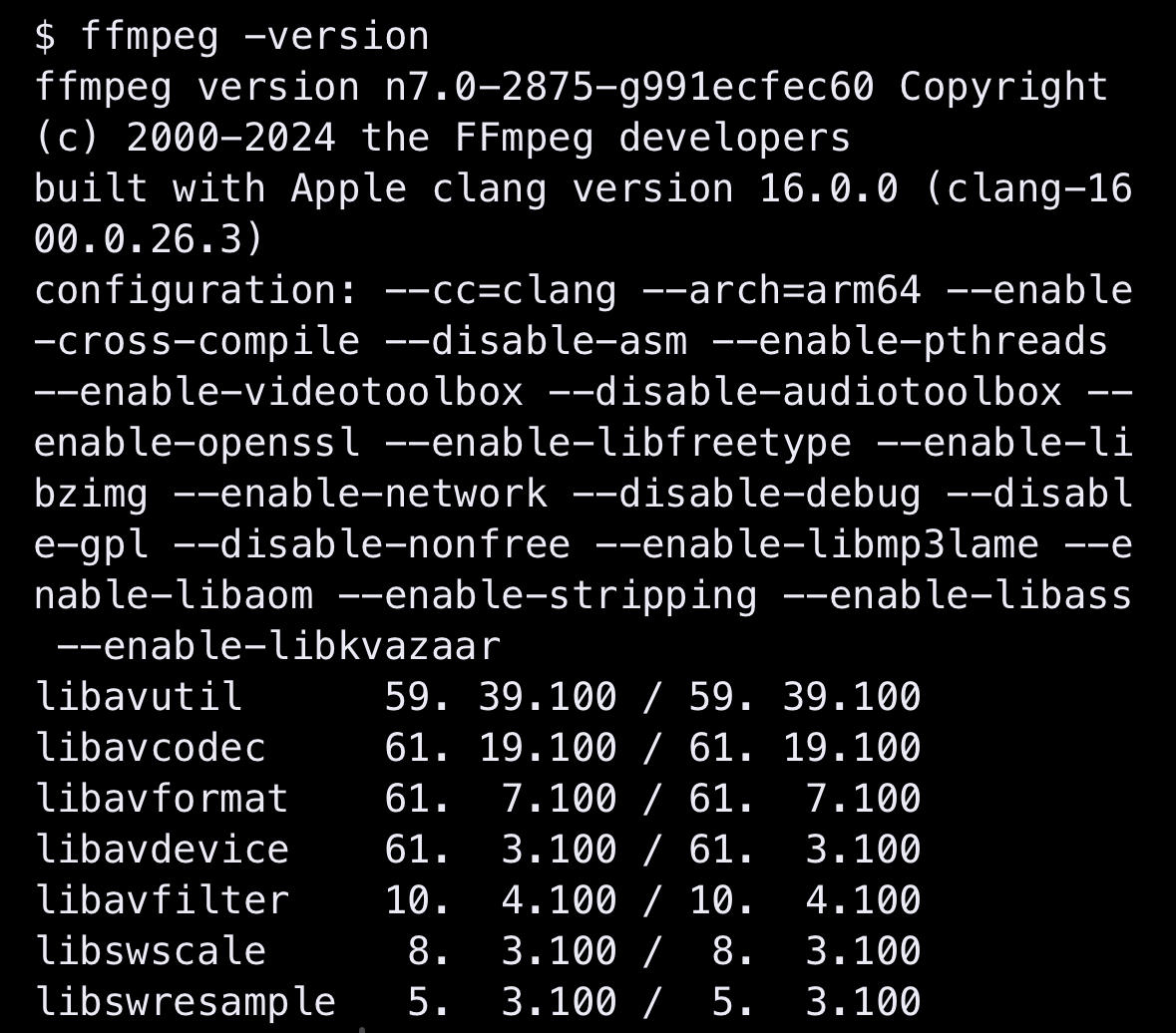Click the 'ffmpeg -version' command text
Screen dimensions: 1176x1033
254,37
